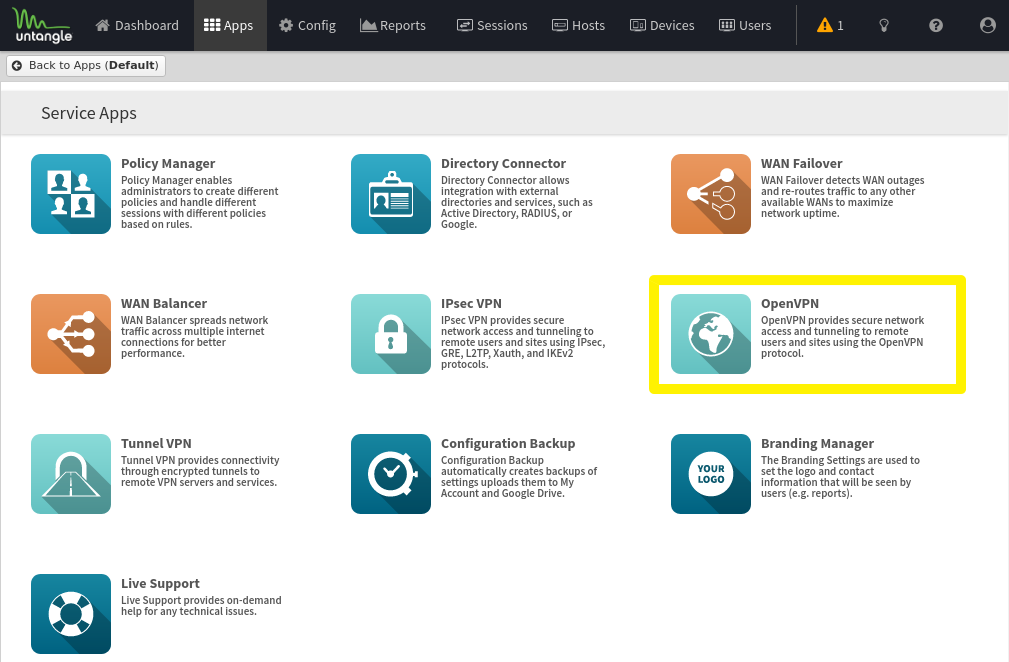1009x662 pixels.
Task: Select the WAN Balancer title
Action: (164, 303)
